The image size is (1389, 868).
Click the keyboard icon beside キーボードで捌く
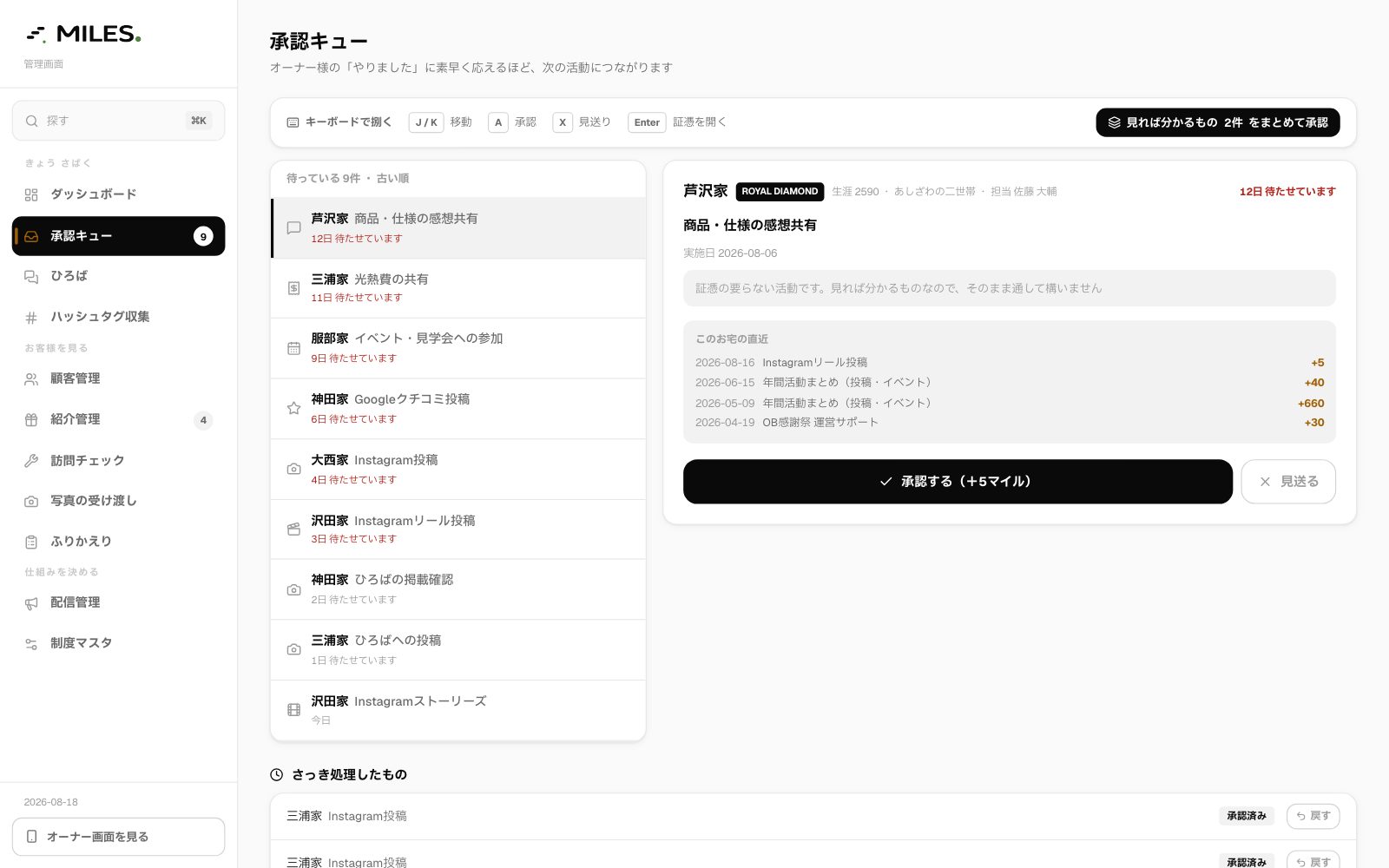(293, 122)
